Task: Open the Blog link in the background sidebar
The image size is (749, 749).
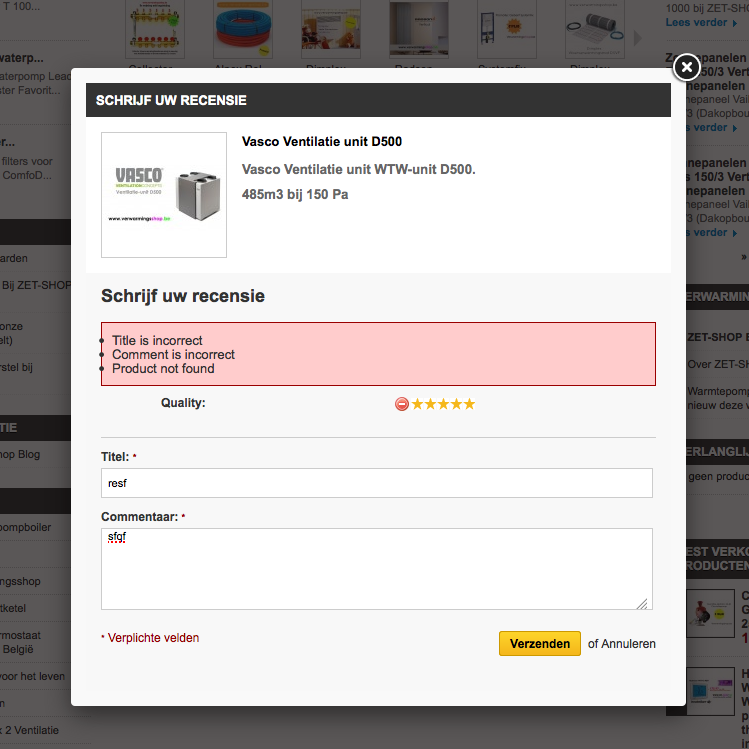Action: point(20,454)
